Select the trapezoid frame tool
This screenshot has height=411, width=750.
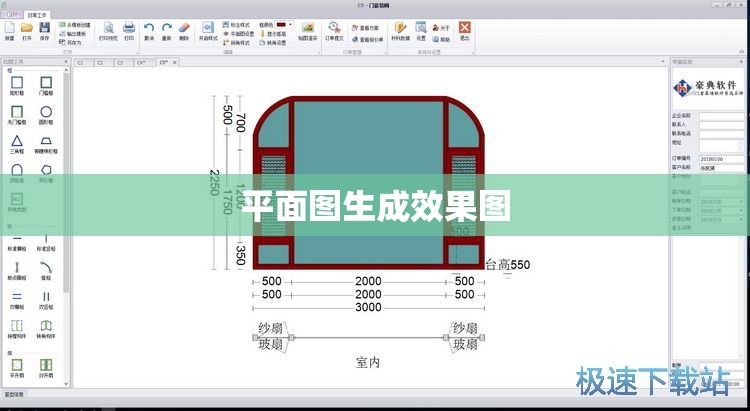click(x=46, y=144)
